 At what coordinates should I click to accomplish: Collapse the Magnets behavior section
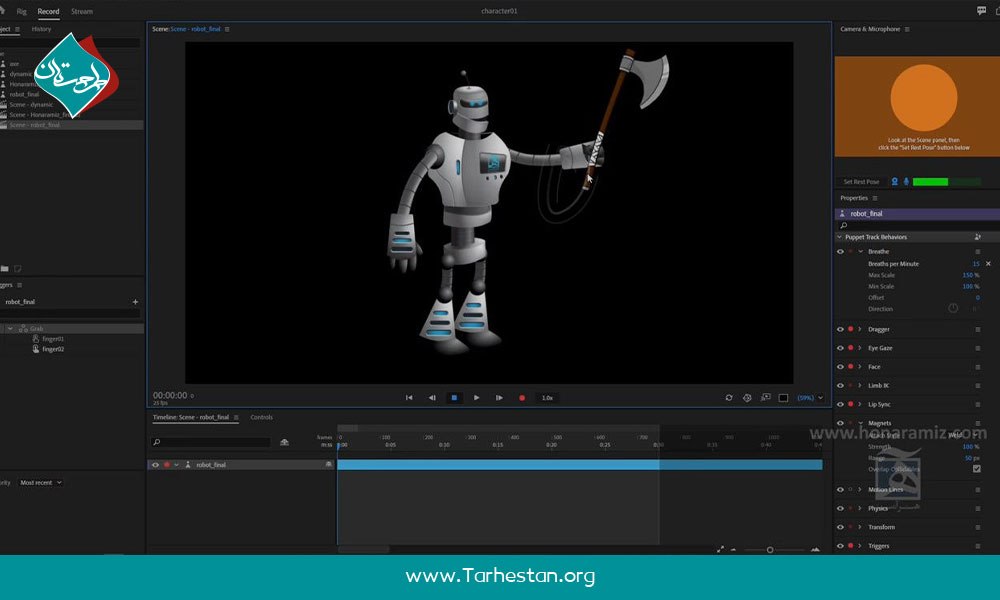860,423
